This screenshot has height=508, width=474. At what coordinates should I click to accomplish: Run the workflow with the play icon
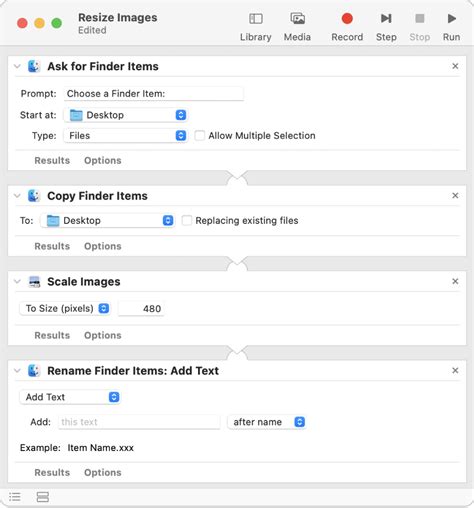point(452,18)
